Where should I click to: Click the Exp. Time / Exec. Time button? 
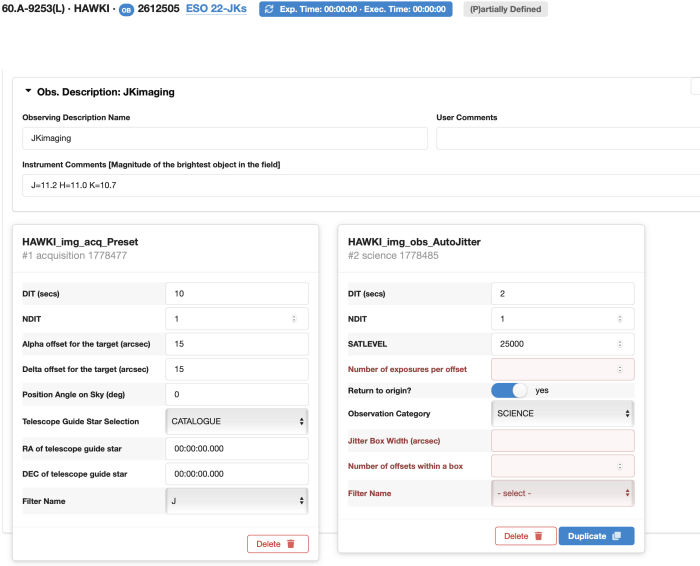(x=355, y=9)
